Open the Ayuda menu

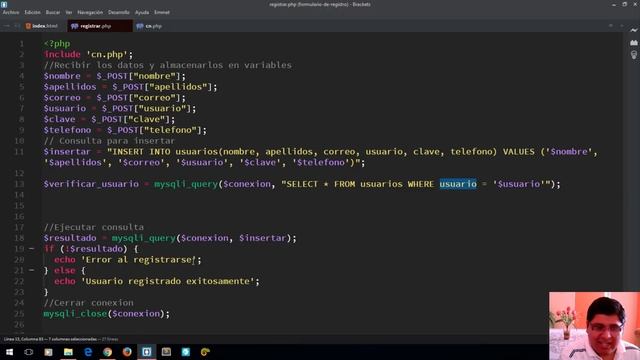click(142, 12)
